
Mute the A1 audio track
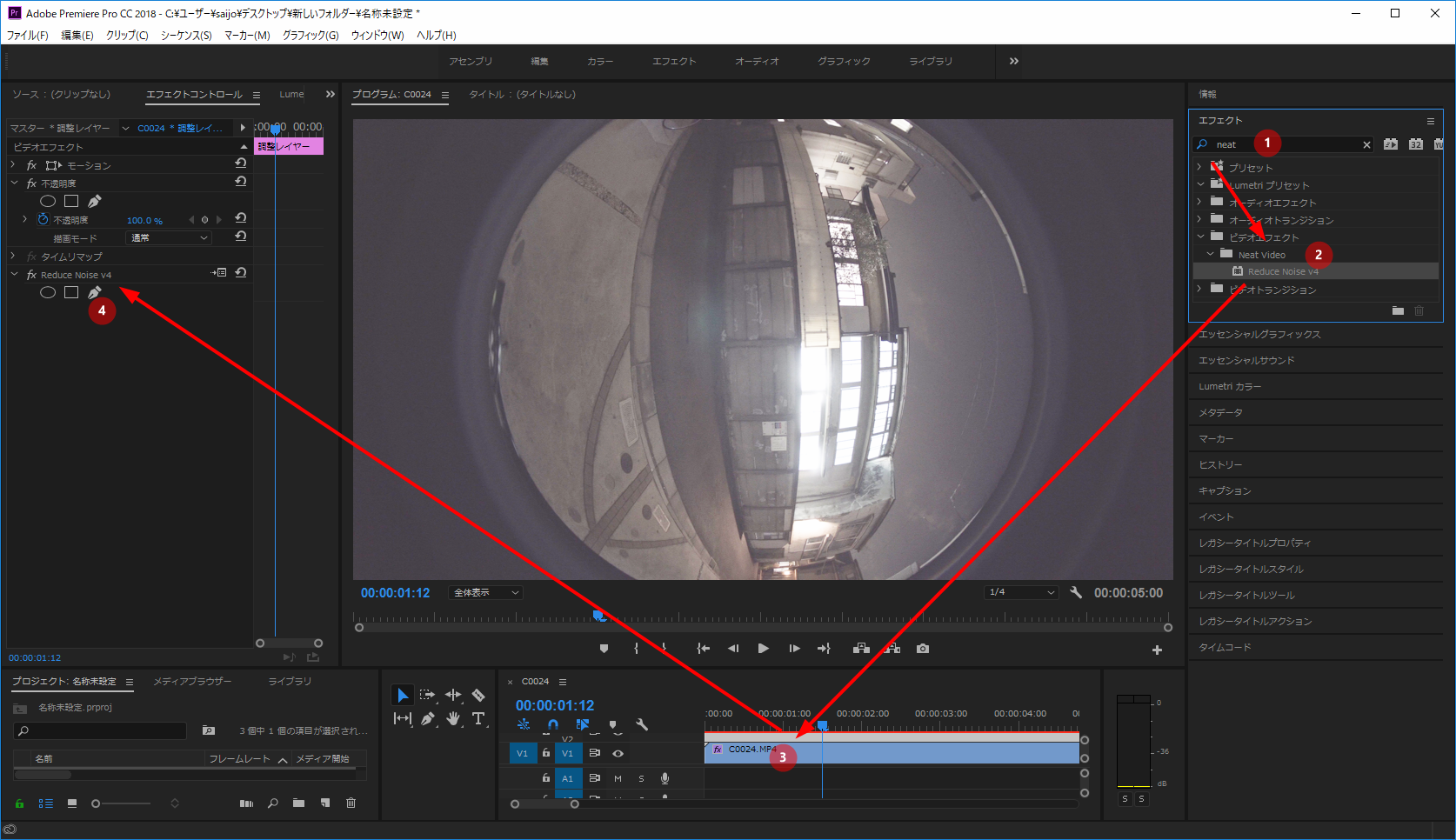pyautogui.click(x=618, y=778)
